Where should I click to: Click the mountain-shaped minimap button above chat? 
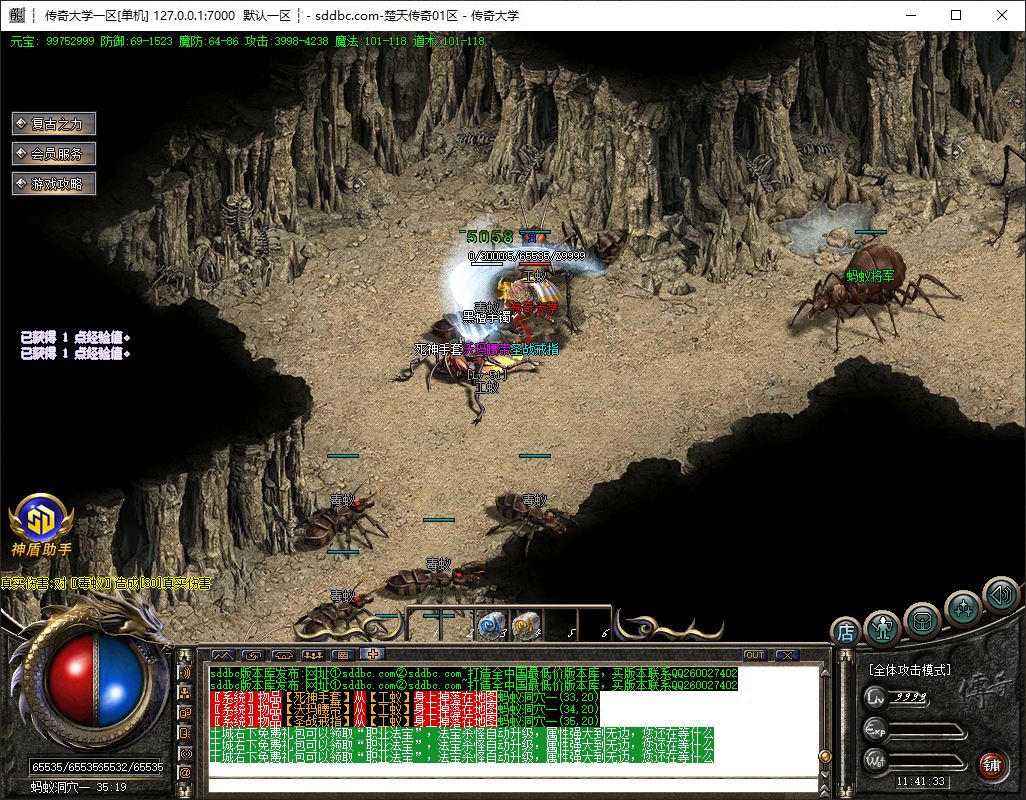pyautogui.click(x=222, y=655)
